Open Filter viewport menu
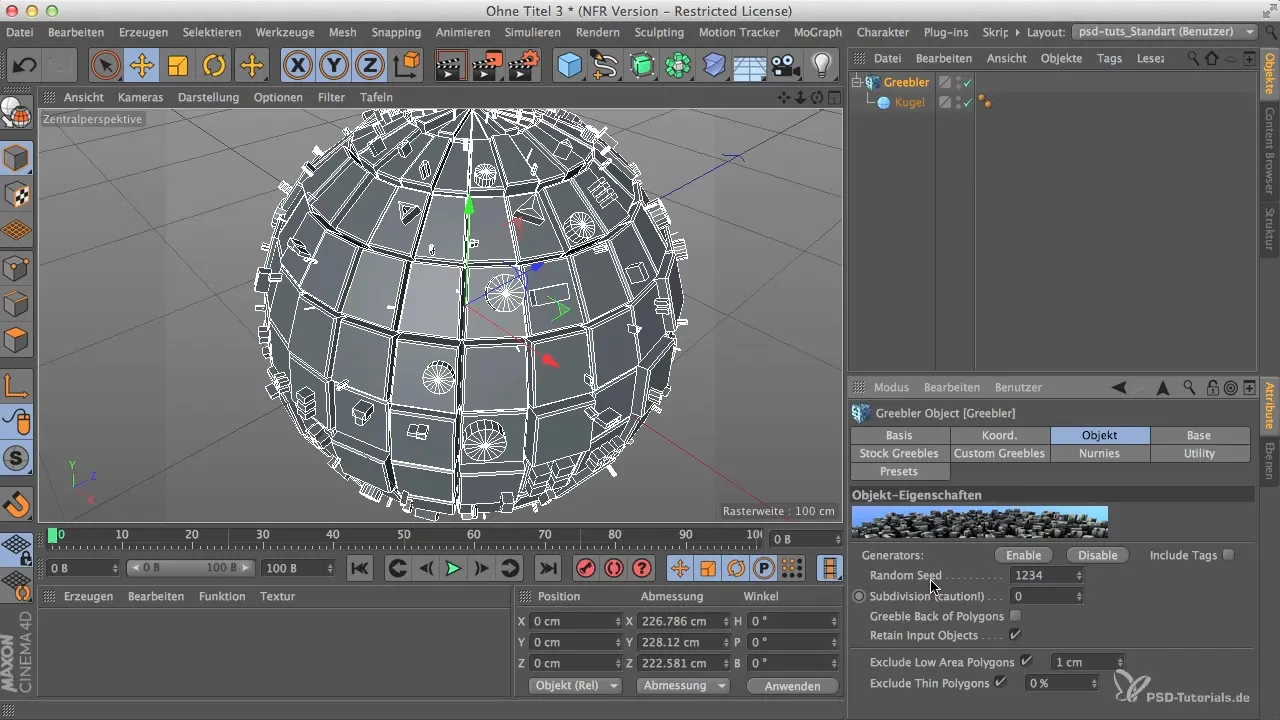The width and height of the screenshot is (1280, 720). click(331, 97)
